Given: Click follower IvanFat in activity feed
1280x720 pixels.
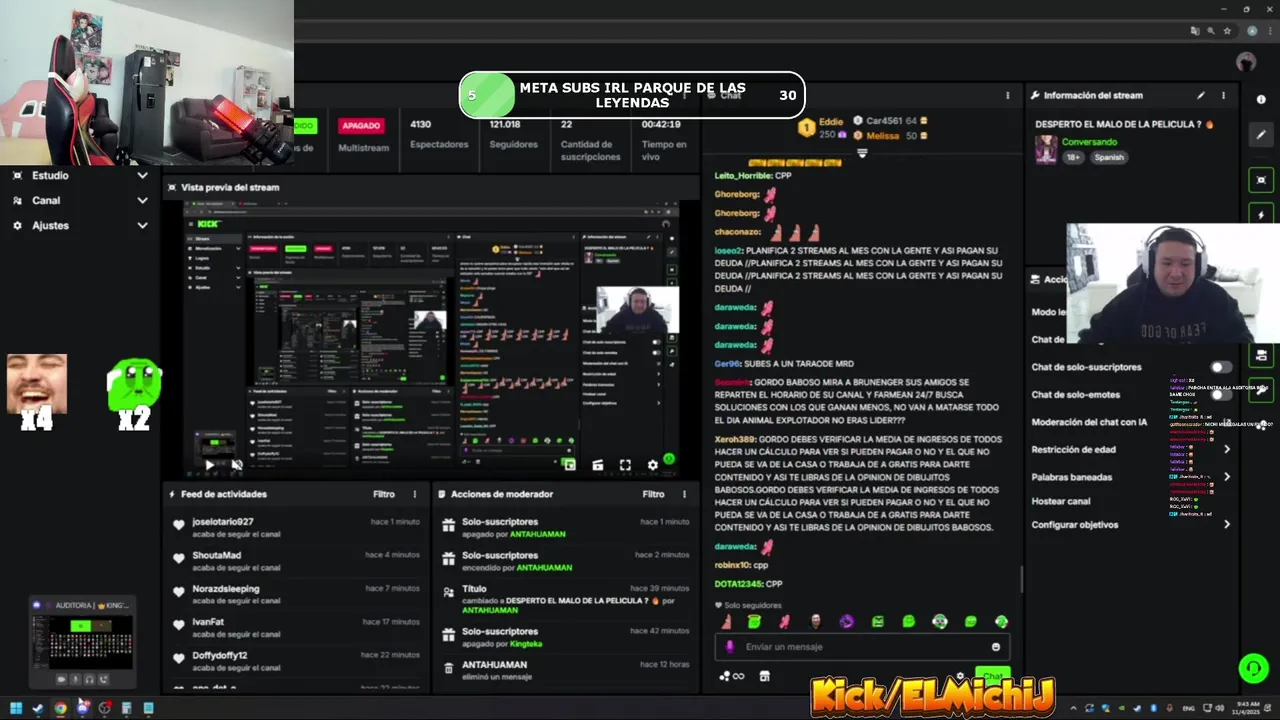Looking at the screenshot, I should 208,622.
